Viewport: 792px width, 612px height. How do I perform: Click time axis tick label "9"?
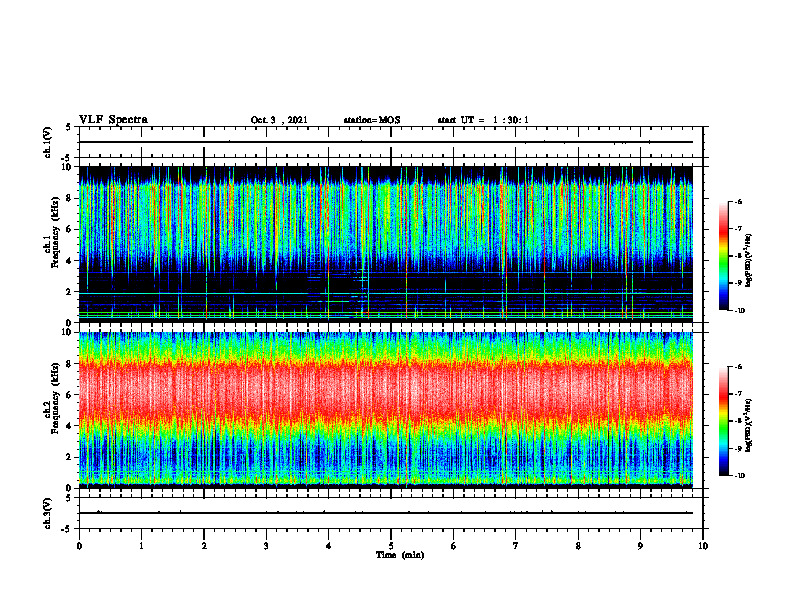click(x=640, y=546)
